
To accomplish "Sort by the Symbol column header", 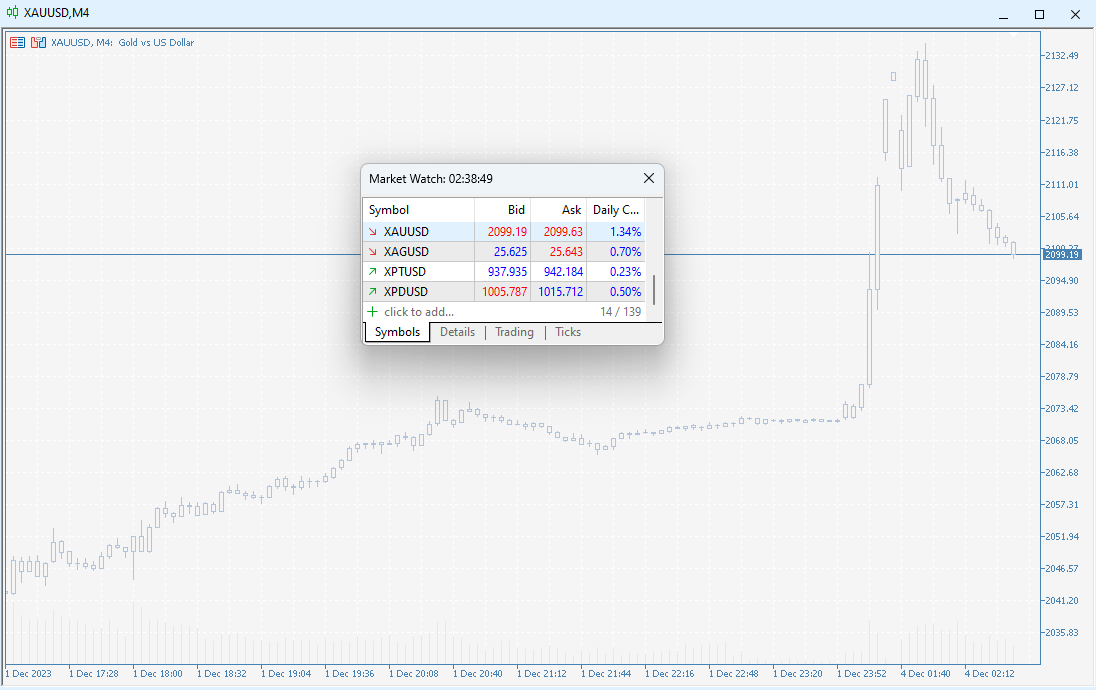I will [419, 210].
